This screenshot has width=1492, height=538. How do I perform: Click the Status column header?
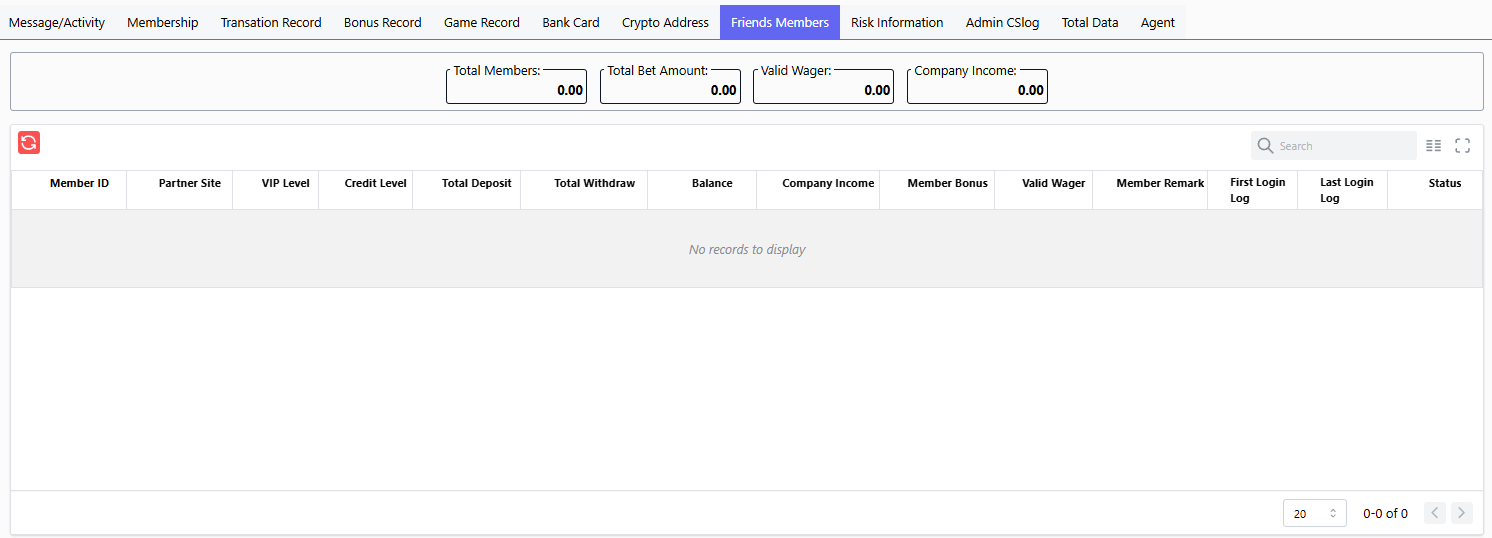pyautogui.click(x=1444, y=184)
